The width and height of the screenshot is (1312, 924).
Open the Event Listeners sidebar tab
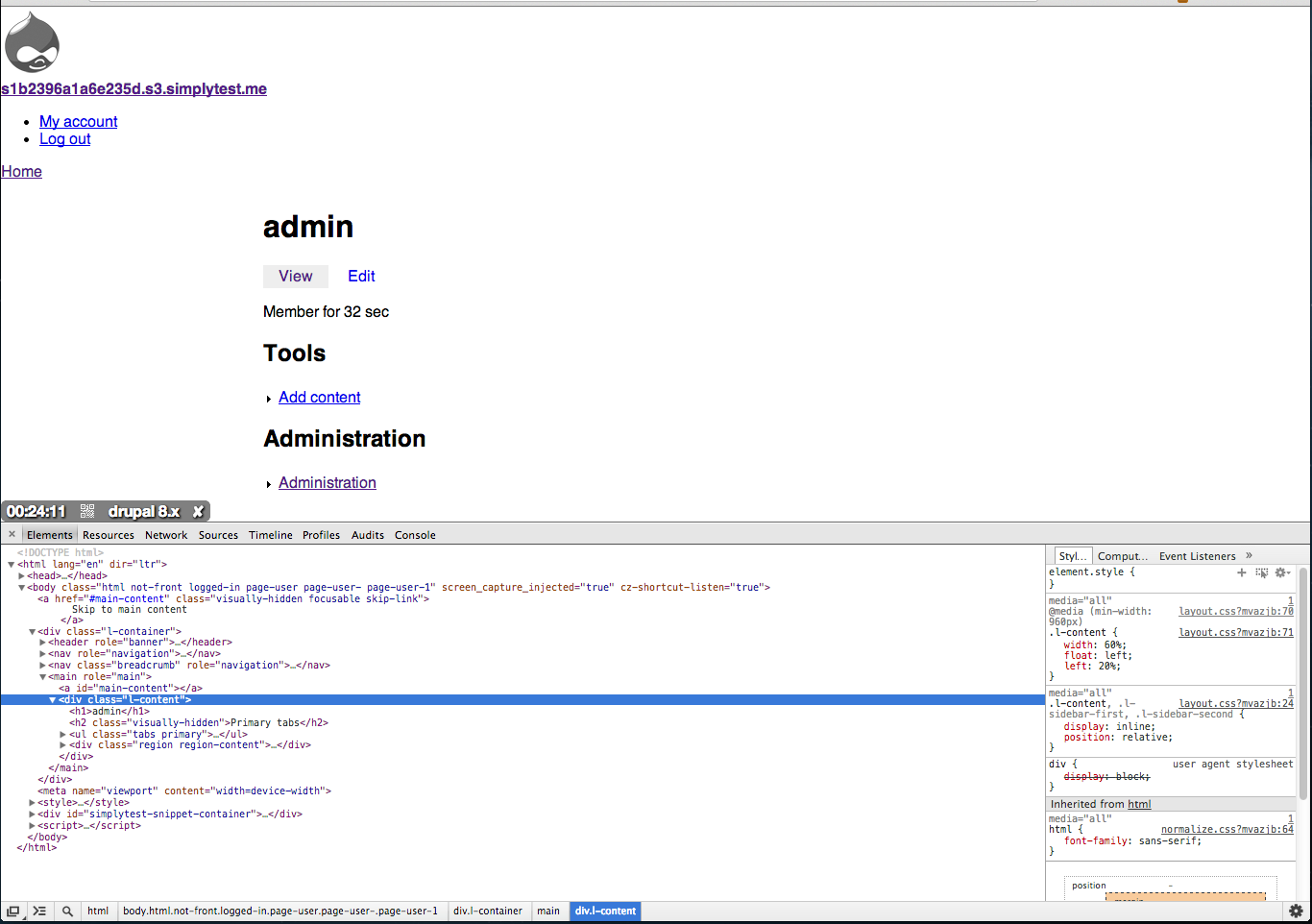pos(1198,556)
